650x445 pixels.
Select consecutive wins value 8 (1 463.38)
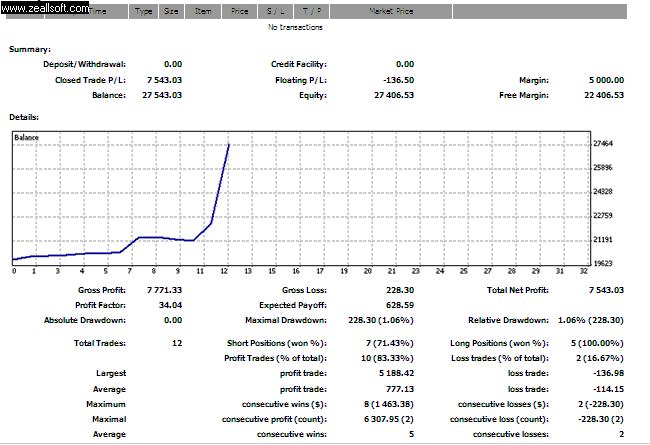388,404
